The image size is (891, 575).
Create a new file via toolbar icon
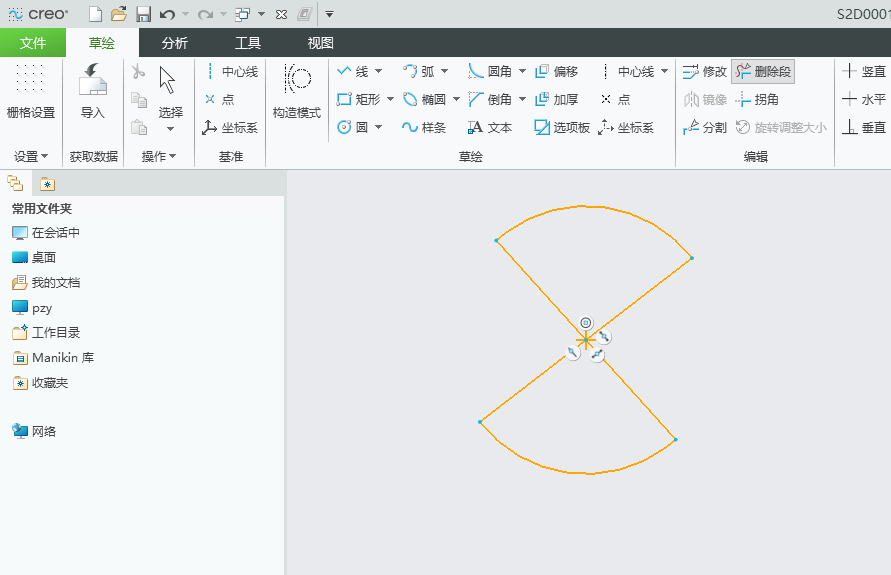(x=95, y=14)
